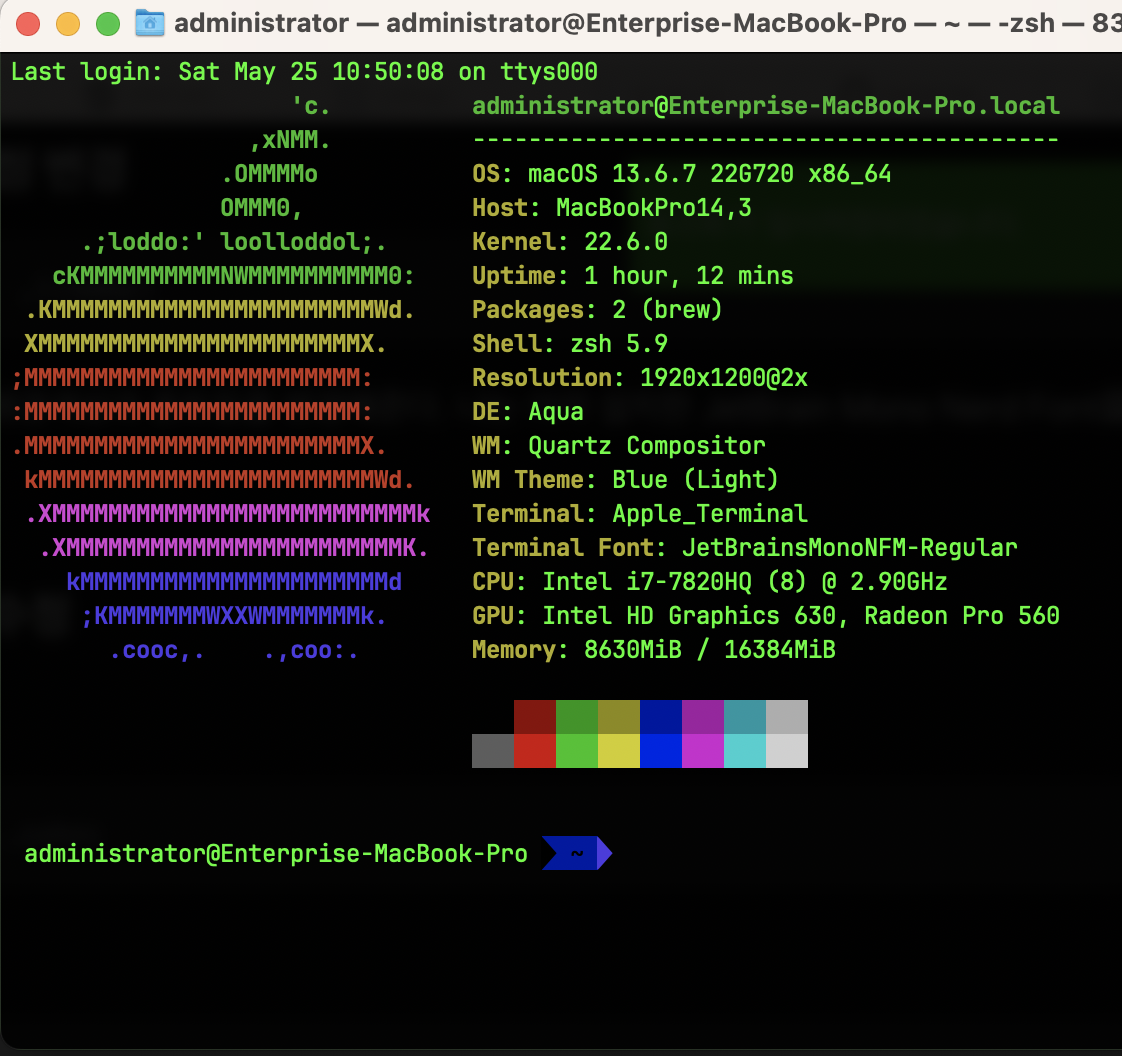Click the dark gray color block, bottom row
The image size is (1122, 1056).
[x=493, y=751]
